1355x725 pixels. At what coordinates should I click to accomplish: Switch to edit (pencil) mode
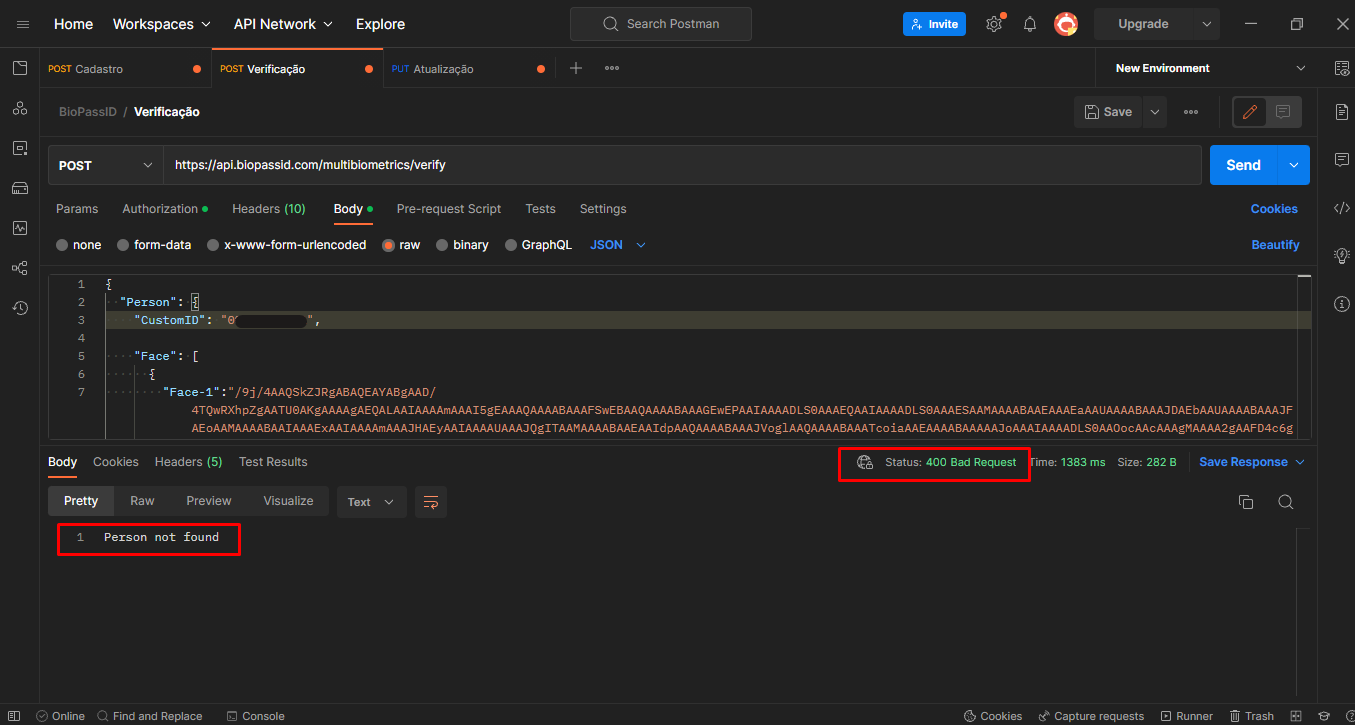(1250, 112)
